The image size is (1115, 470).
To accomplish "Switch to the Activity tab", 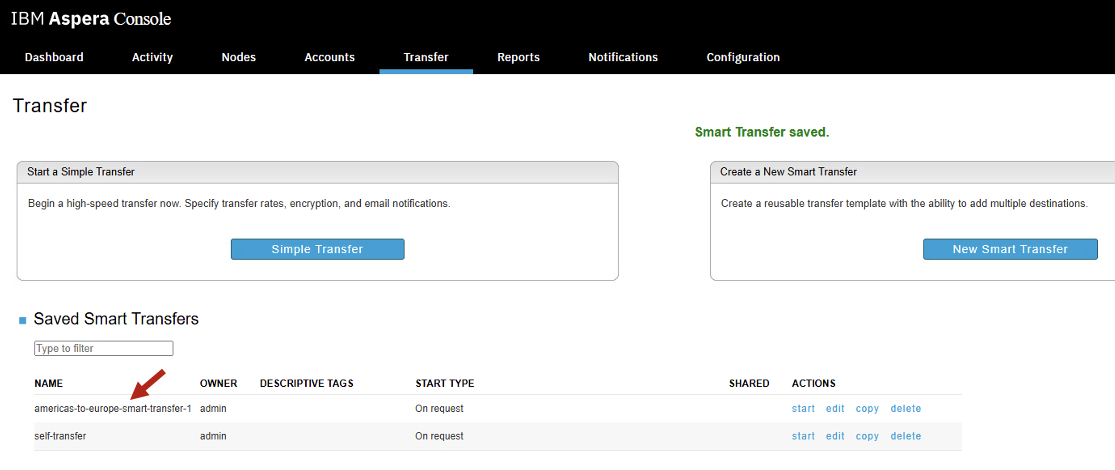I will tap(152, 58).
